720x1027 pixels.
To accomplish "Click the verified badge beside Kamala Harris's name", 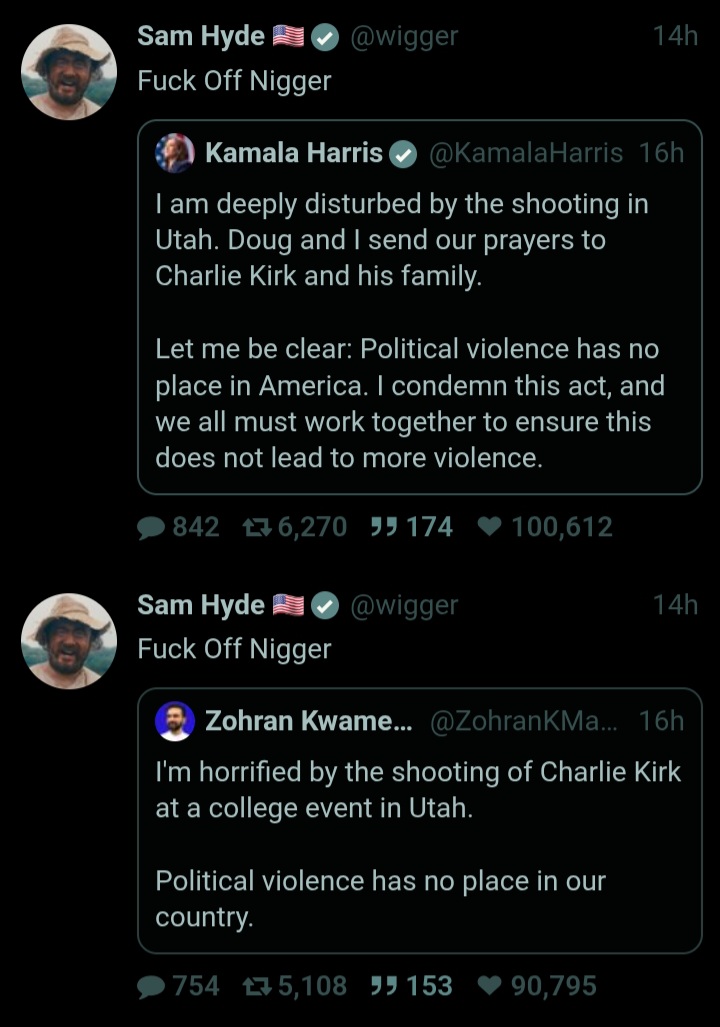I will point(403,153).
